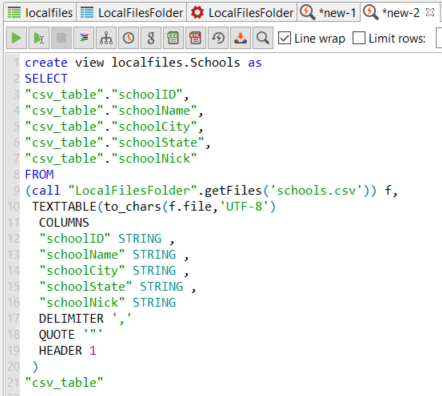Click "schoolNick" on line 7

click(154, 159)
